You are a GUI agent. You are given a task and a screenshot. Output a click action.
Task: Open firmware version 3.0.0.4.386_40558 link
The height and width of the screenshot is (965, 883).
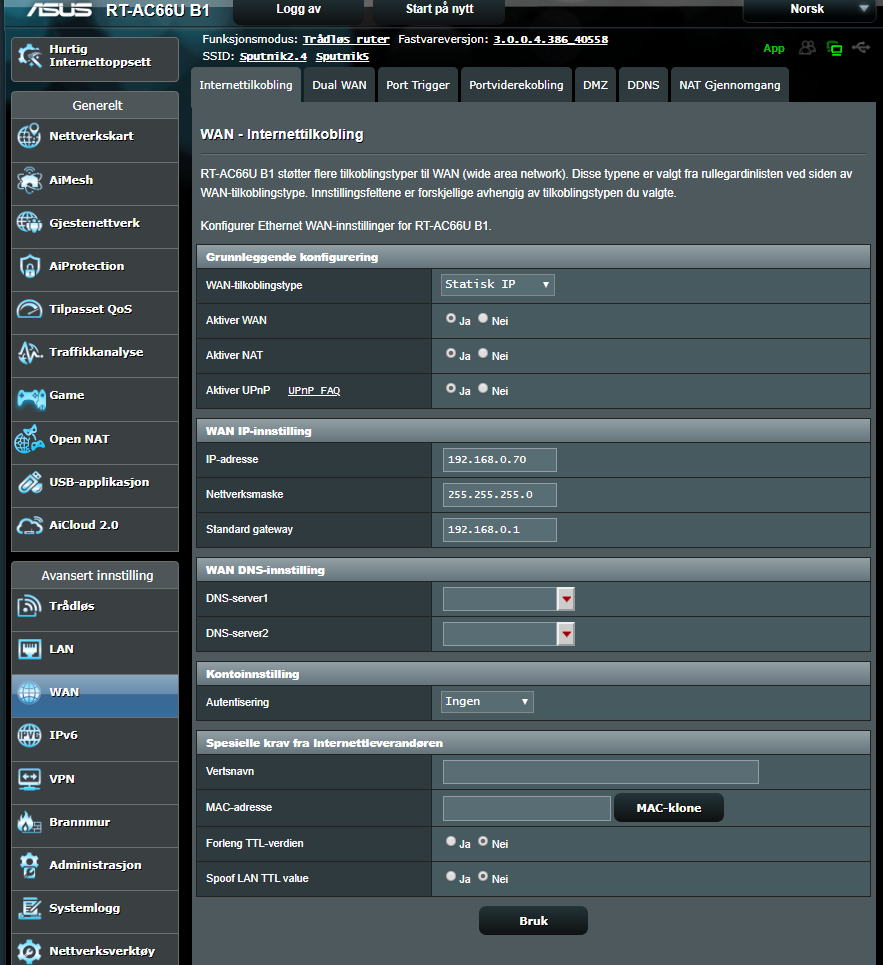coord(550,39)
